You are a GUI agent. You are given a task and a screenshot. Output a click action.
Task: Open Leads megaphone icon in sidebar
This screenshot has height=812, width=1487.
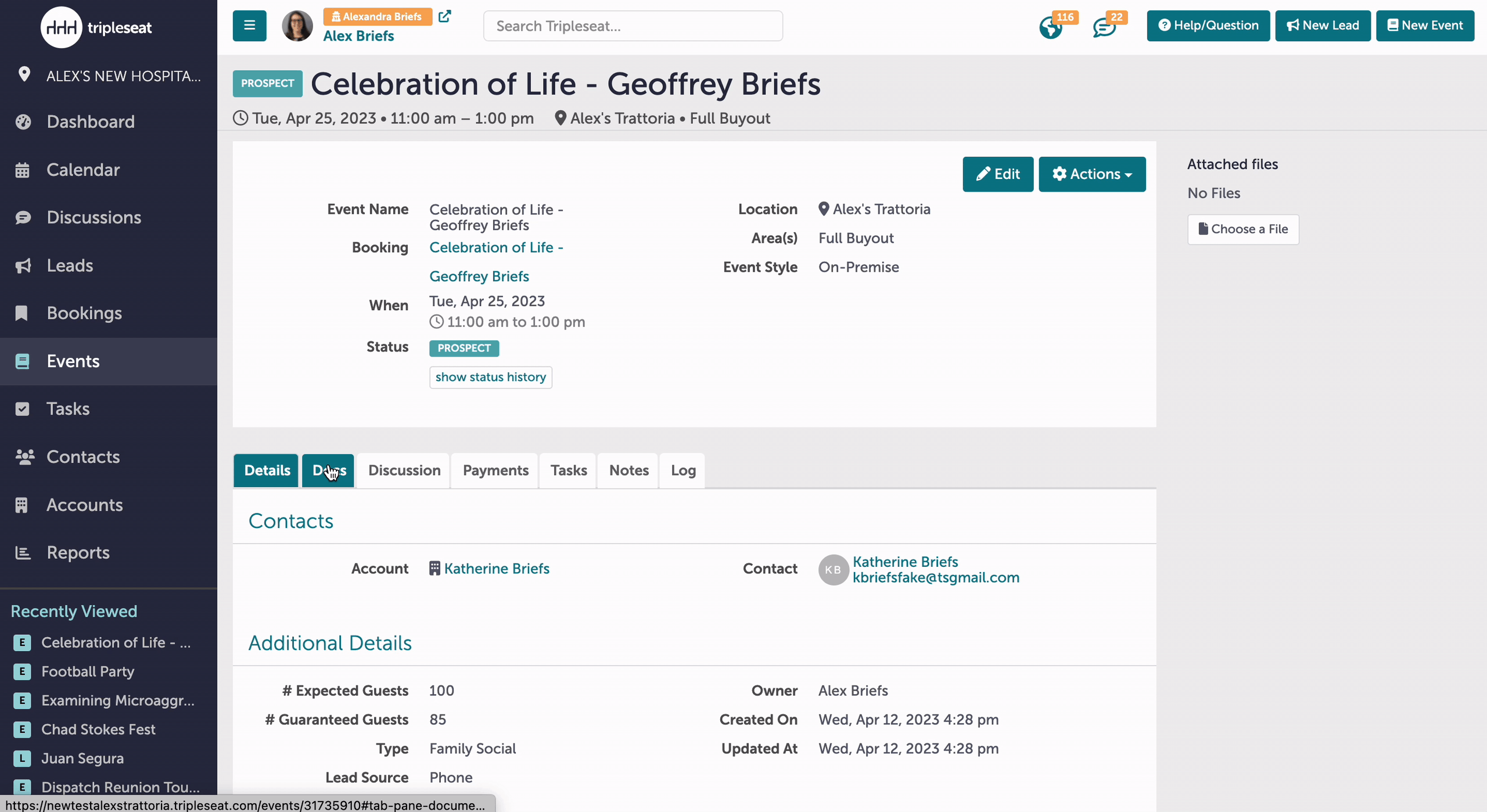point(23,265)
